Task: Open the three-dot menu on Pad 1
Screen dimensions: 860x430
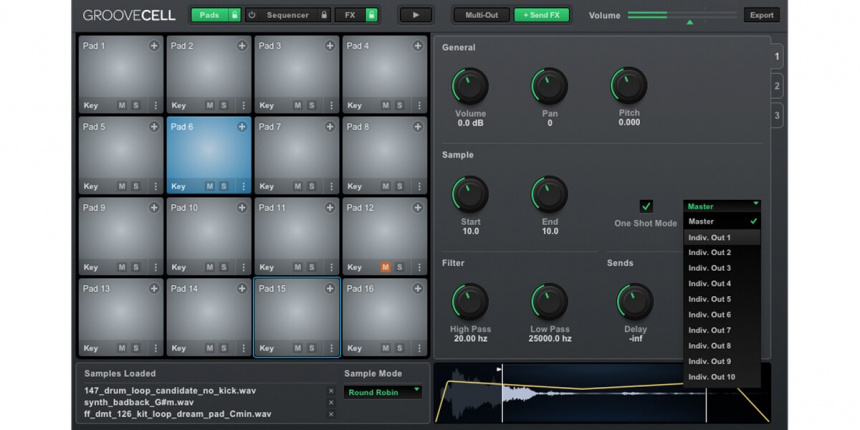Action: click(156, 105)
